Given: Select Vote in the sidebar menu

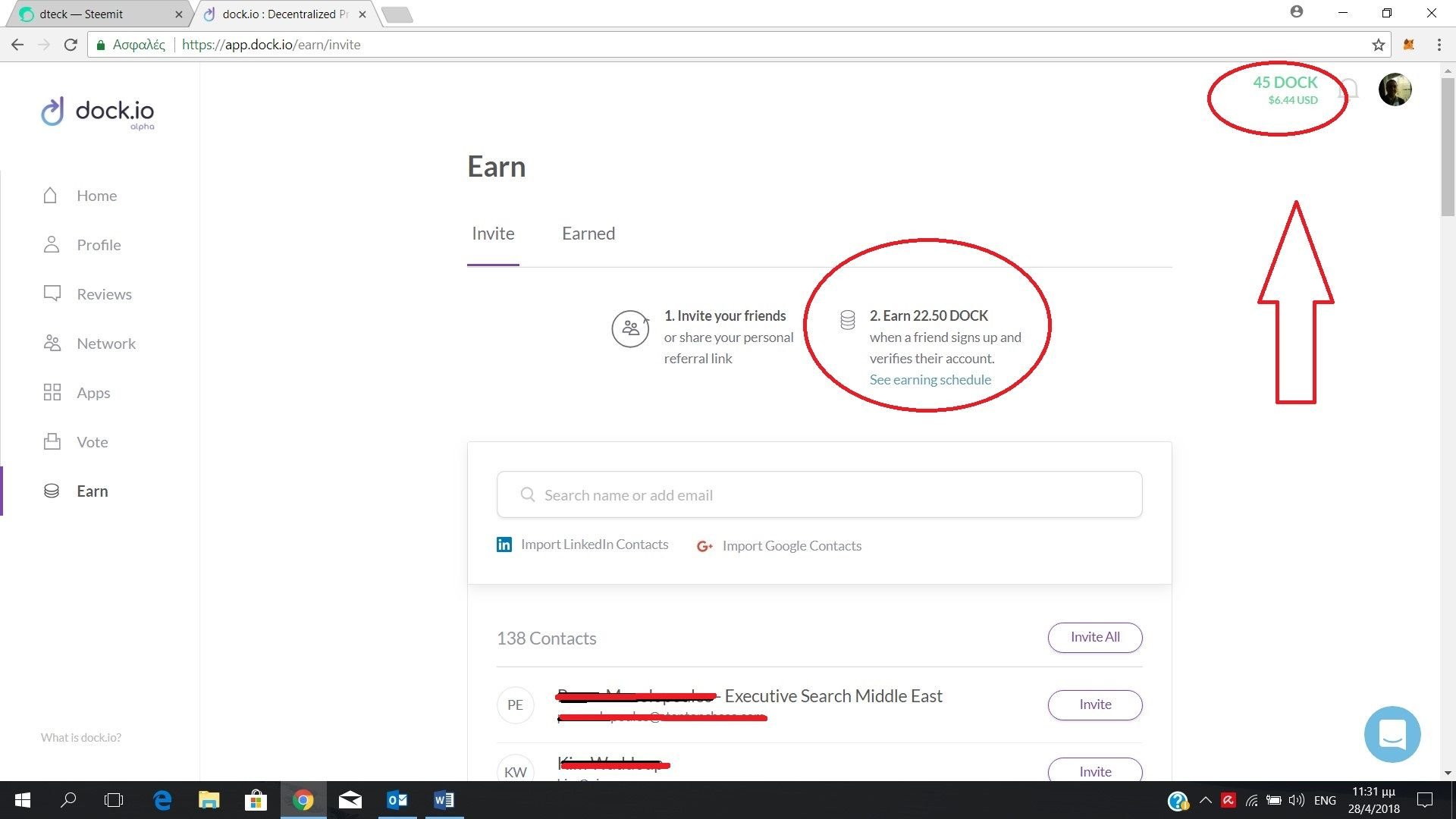Looking at the screenshot, I should 93,442.
